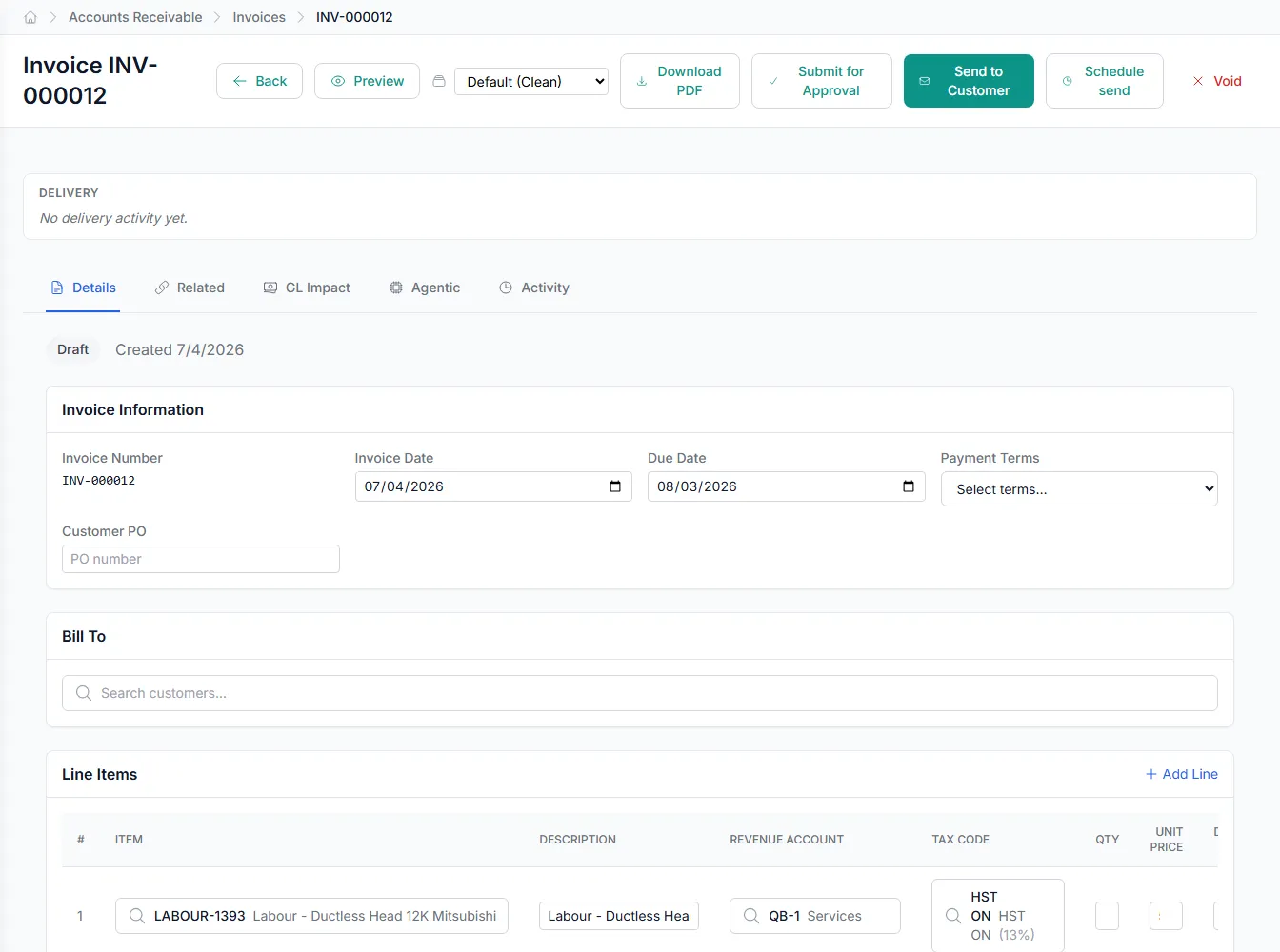Click the Search customers field
Image resolution: width=1280 pixels, height=952 pixels.
click(x=640, y=693)
